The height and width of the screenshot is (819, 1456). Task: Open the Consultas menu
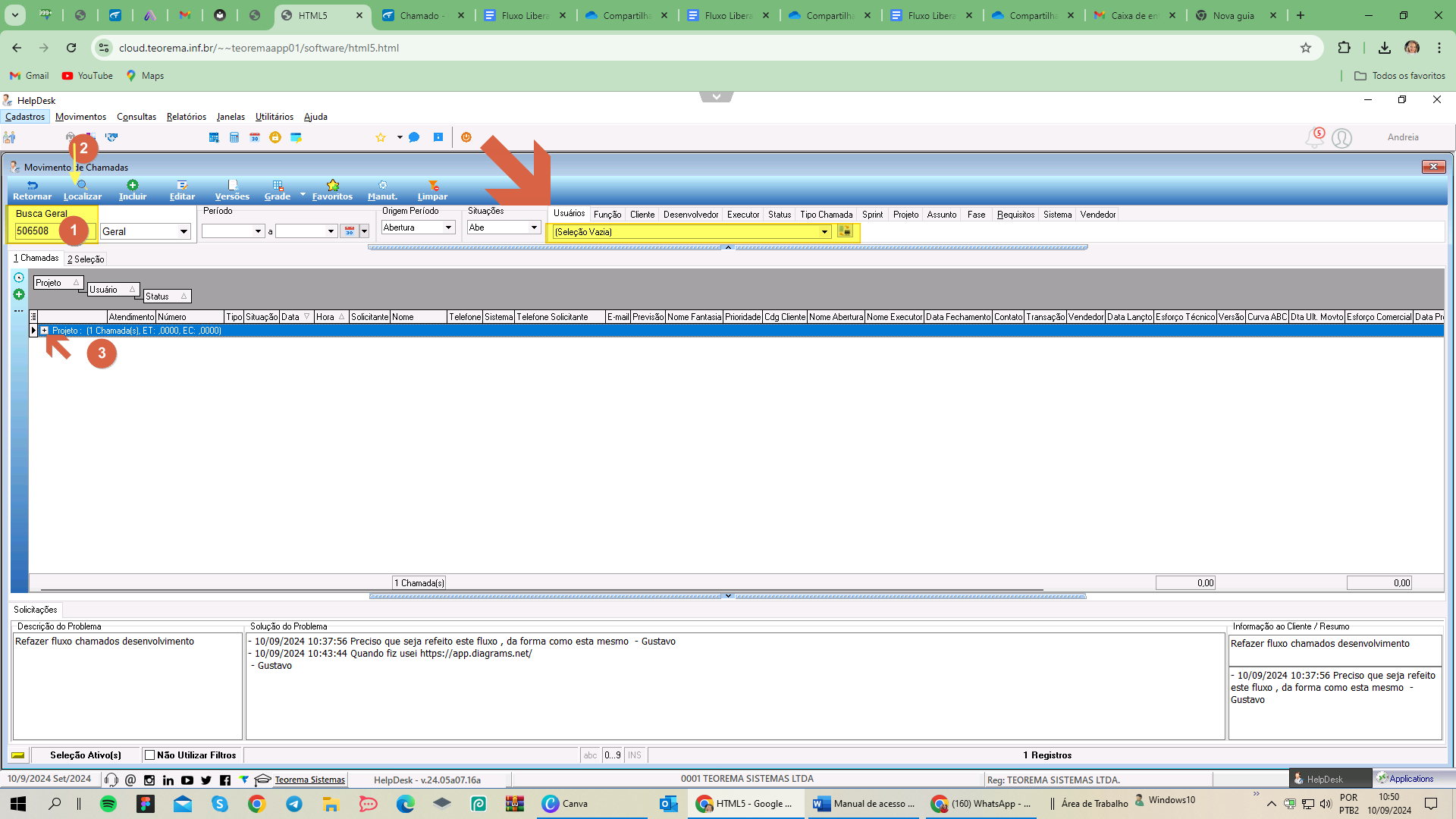(x=136, y=117)
